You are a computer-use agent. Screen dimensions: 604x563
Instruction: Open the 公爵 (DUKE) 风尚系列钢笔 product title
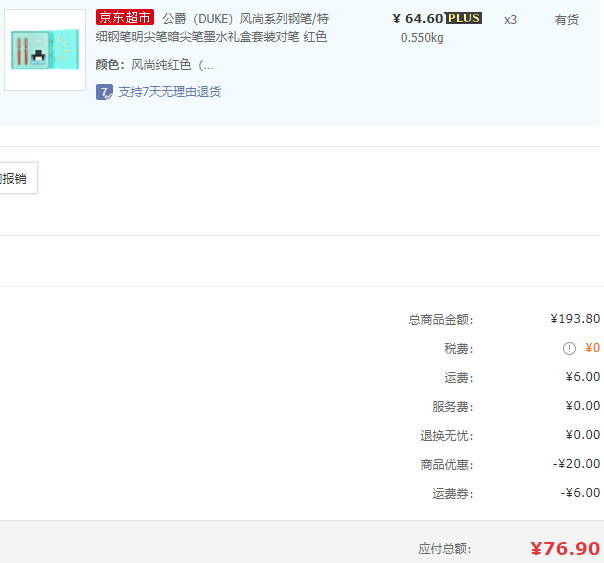tap(212, 28)
